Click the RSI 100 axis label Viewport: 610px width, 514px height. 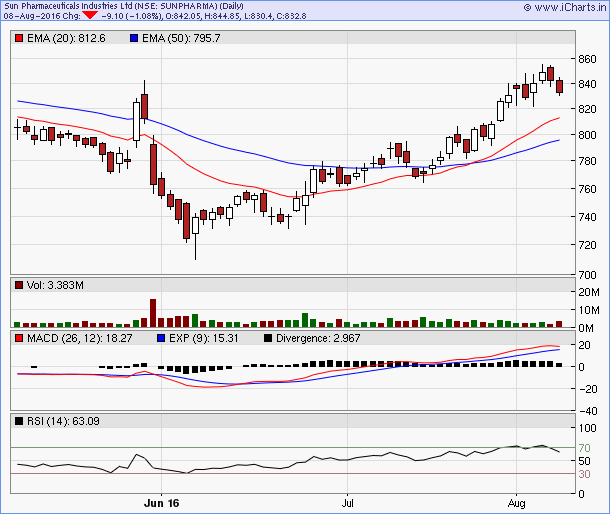[x=587, y=428]
